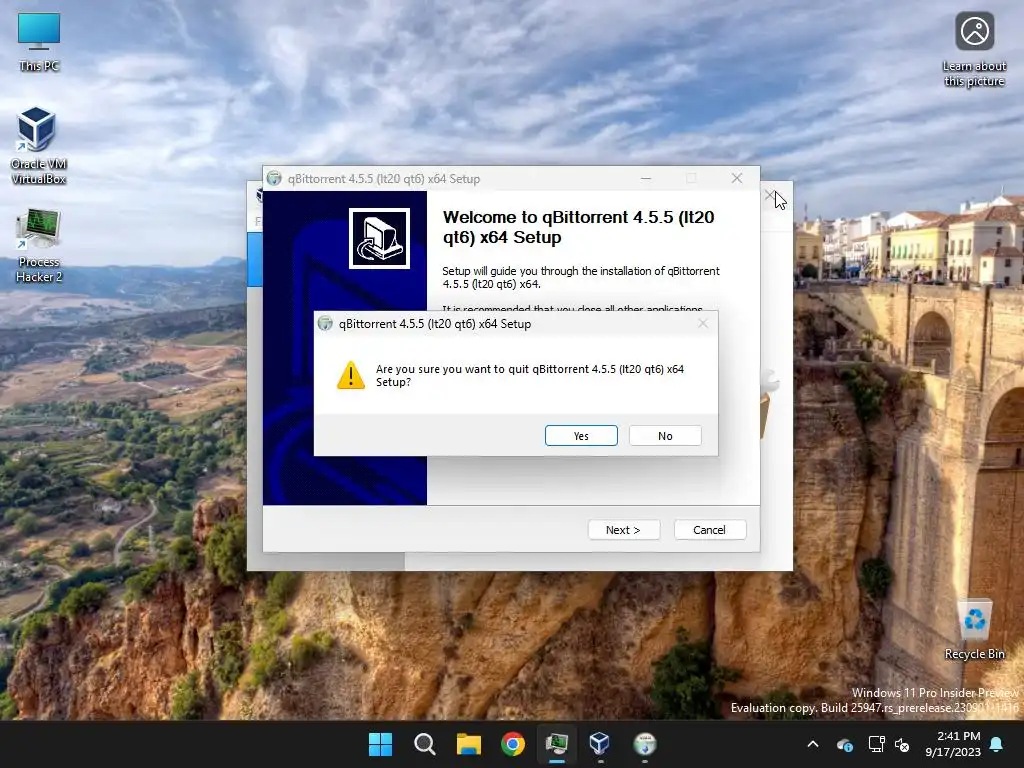The width and height of the screenshot is (1024, 768).
Task: Click the "Welcome to qBittorrent 4.5.5" heading
Action: point(579,227)
